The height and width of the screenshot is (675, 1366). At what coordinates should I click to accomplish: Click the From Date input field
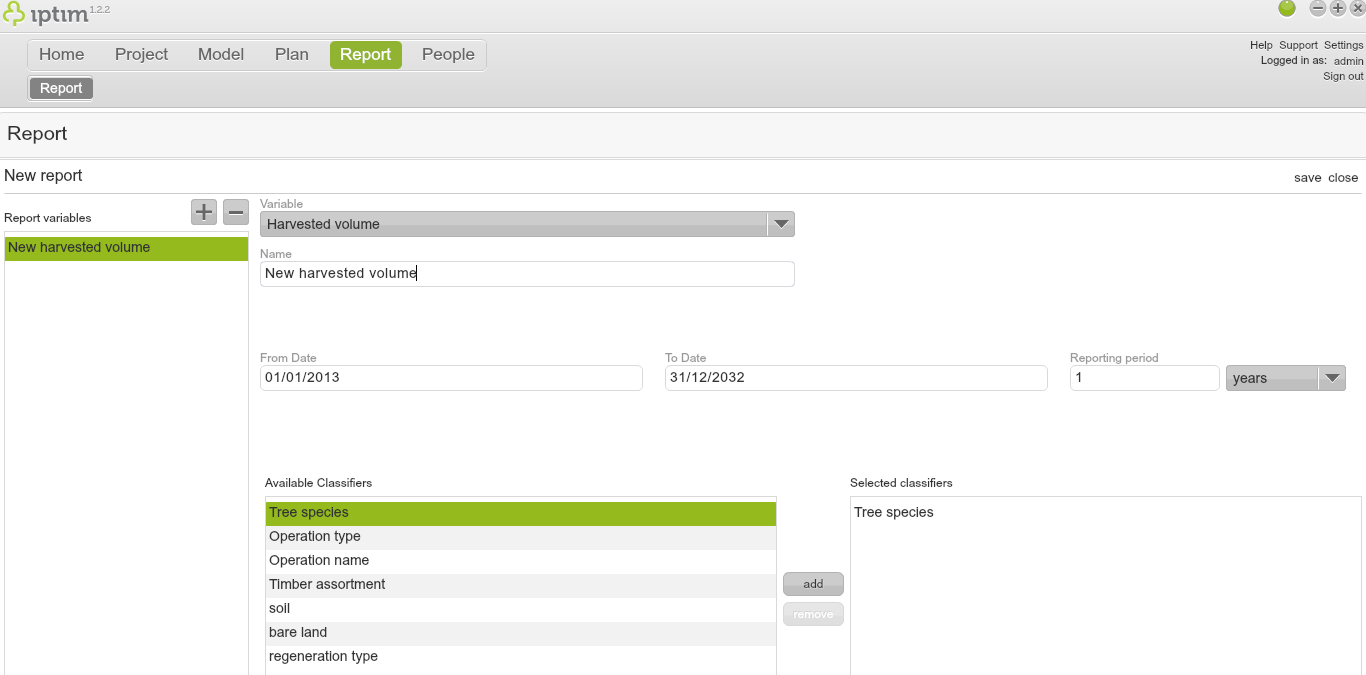(x=451, y=378)
